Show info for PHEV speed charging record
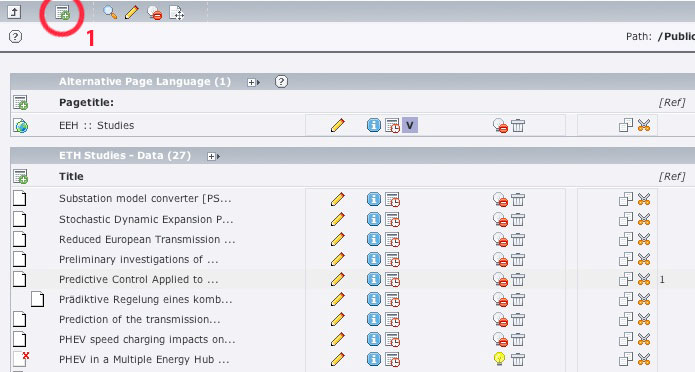The height and width of the screenshot is (372, 695). [374, 339]
